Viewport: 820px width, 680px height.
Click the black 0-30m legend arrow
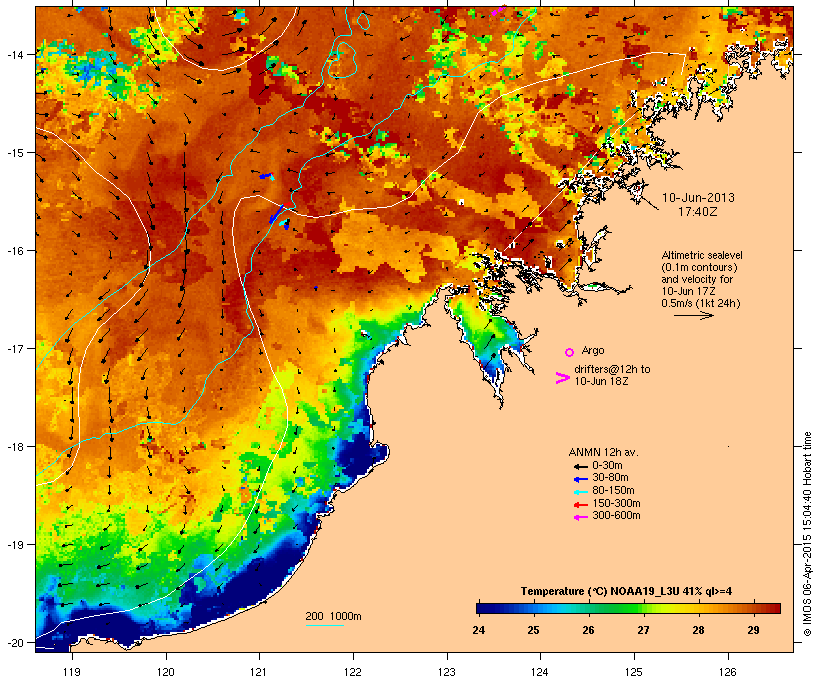click(580, 466)
